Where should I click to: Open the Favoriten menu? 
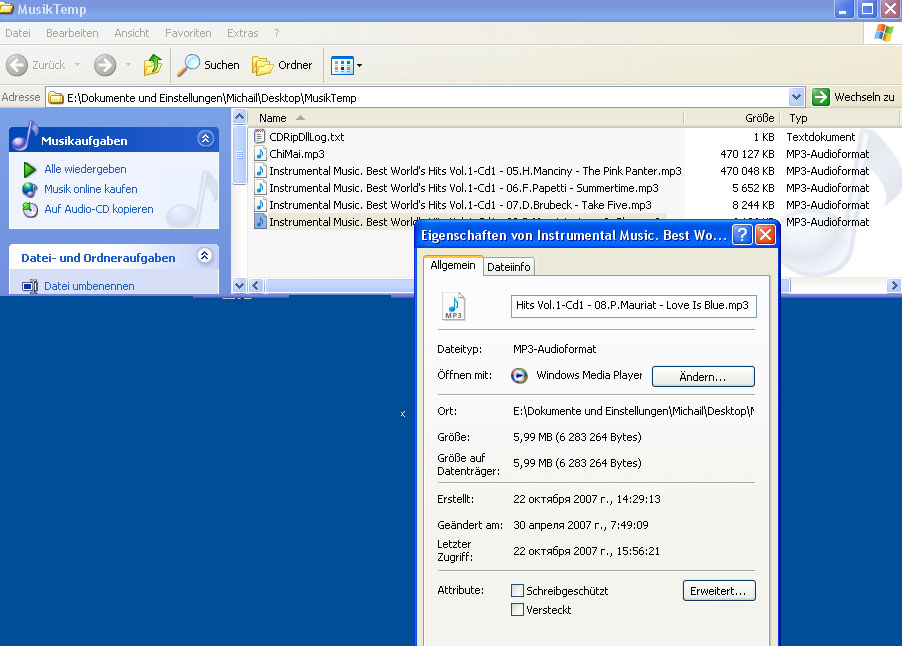point(188,33)
